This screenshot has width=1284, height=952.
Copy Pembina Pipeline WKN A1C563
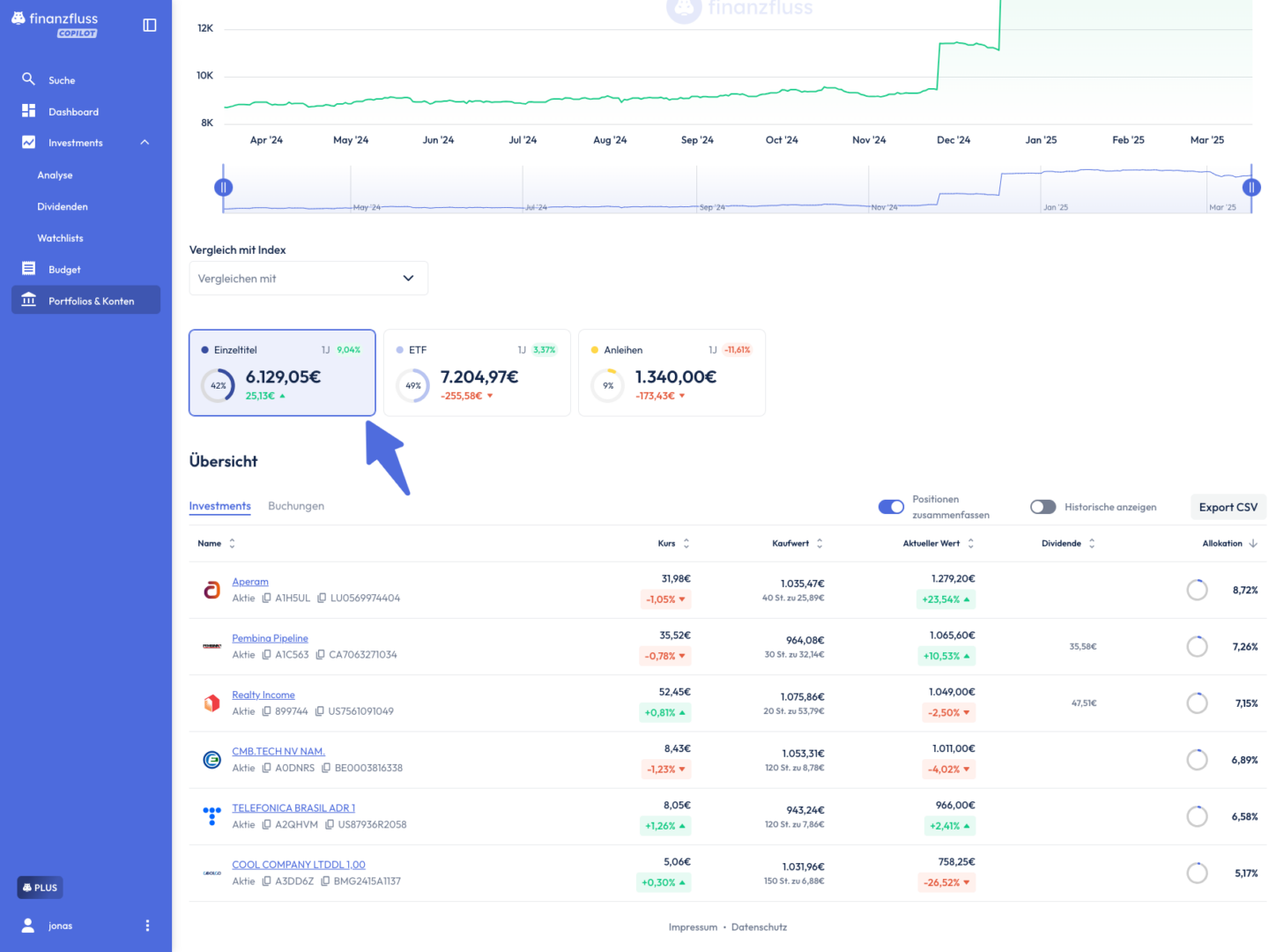click(x=266, y=655)
